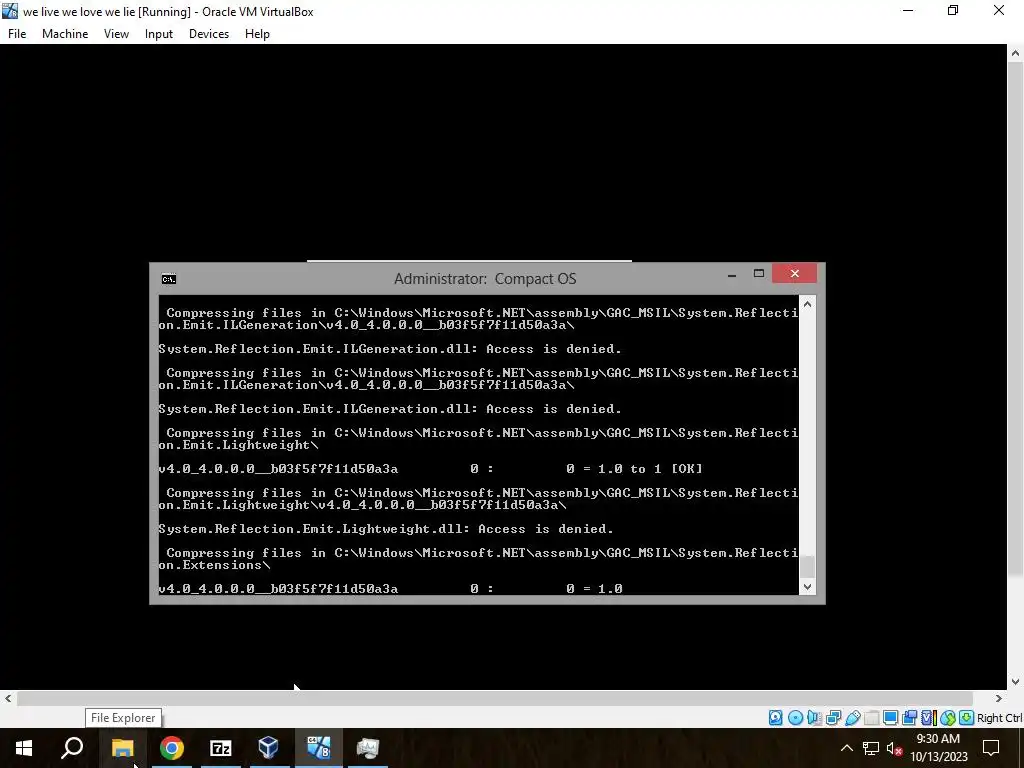This screenshot has width=1024, height=768.
Task: Click the CPU virtualization status icon
Action: click(x=929, y=718)
